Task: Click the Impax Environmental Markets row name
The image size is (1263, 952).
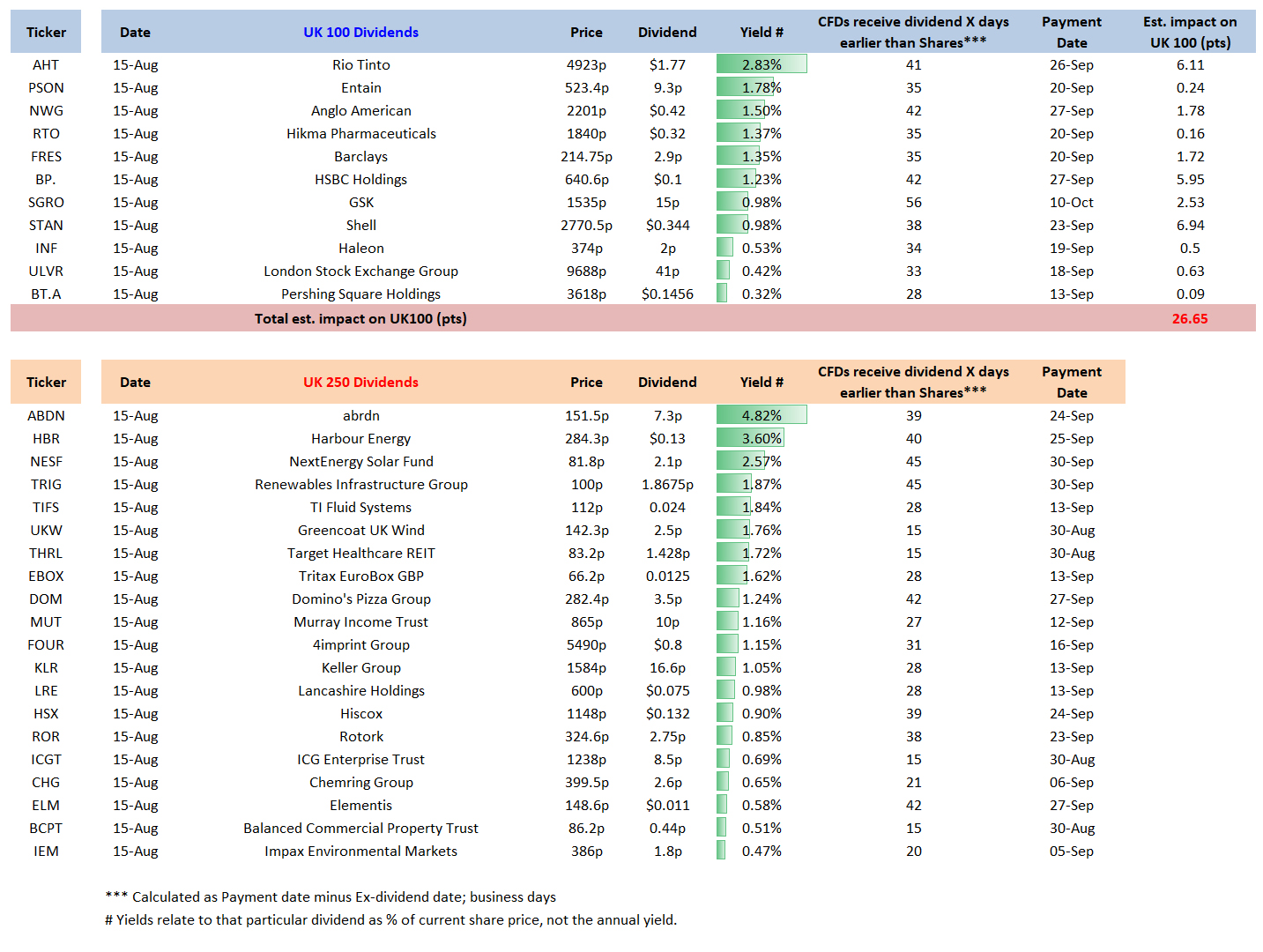Action: (x=360, y=852)
